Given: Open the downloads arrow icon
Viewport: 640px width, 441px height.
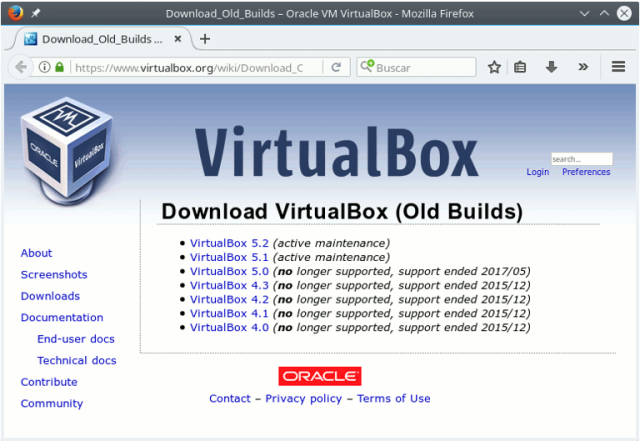Looking at the screenshot, I should (551, 67).
